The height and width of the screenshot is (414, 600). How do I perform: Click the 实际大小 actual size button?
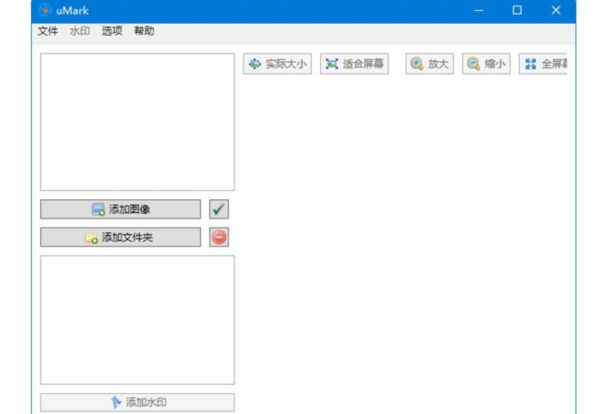pos(277,64)
